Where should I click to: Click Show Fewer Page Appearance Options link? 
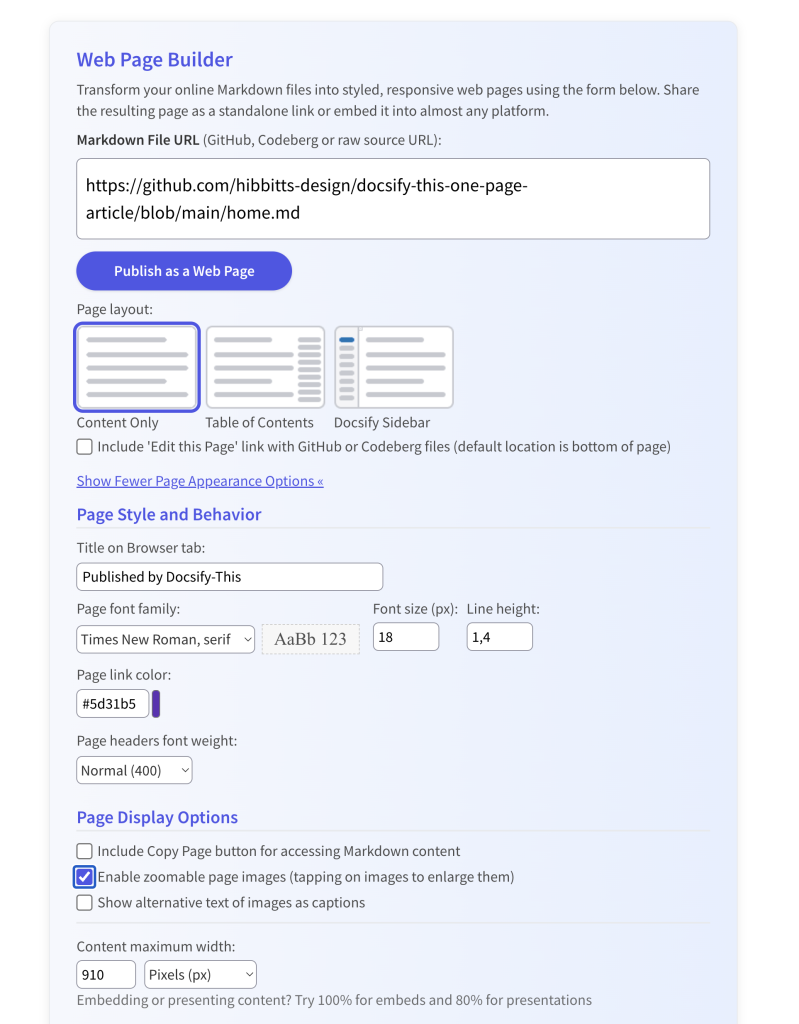pos(200,481)
